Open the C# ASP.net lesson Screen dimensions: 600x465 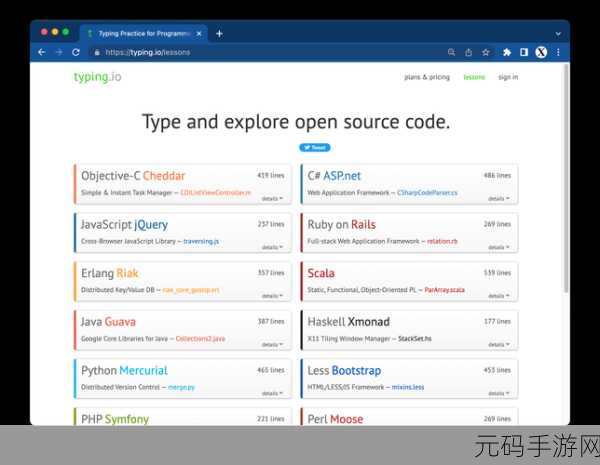tap(334, 176)
